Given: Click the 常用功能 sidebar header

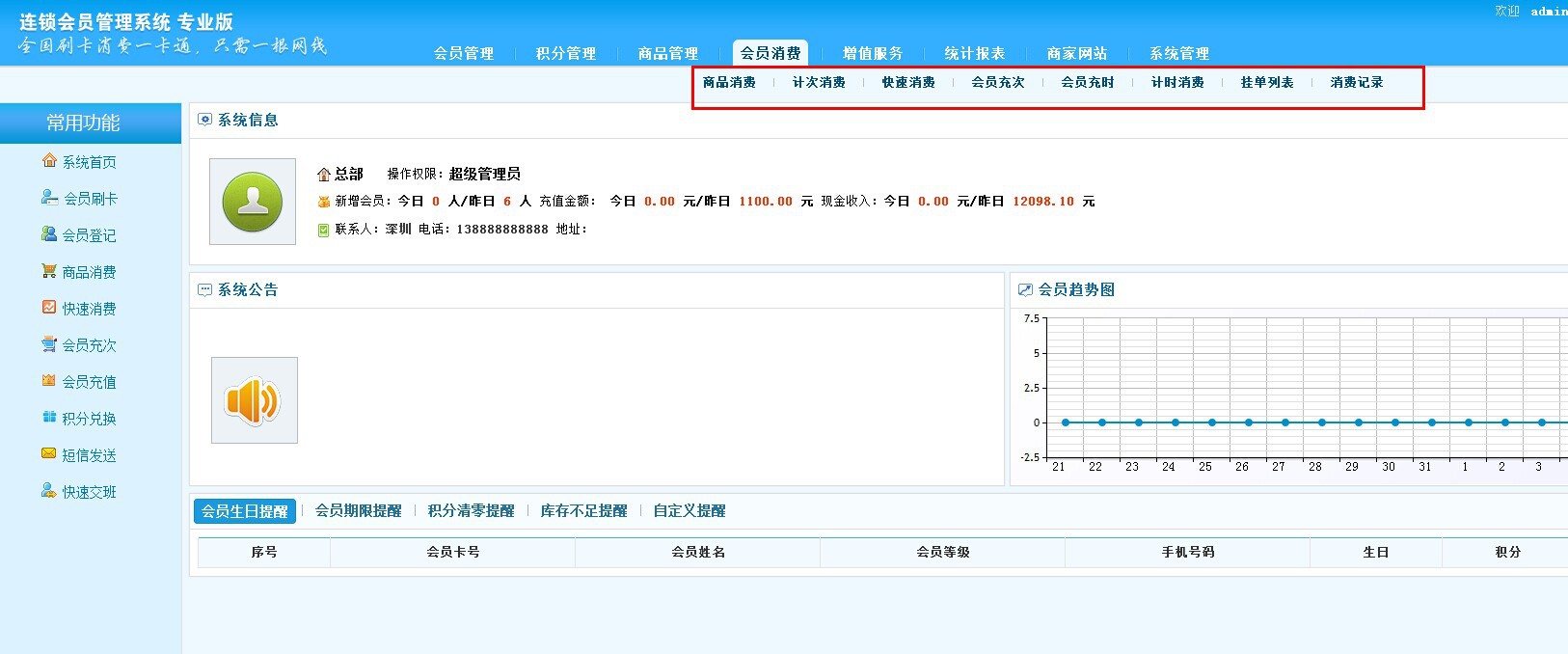Looking at the screenshot, I should [x=91, y=123].
